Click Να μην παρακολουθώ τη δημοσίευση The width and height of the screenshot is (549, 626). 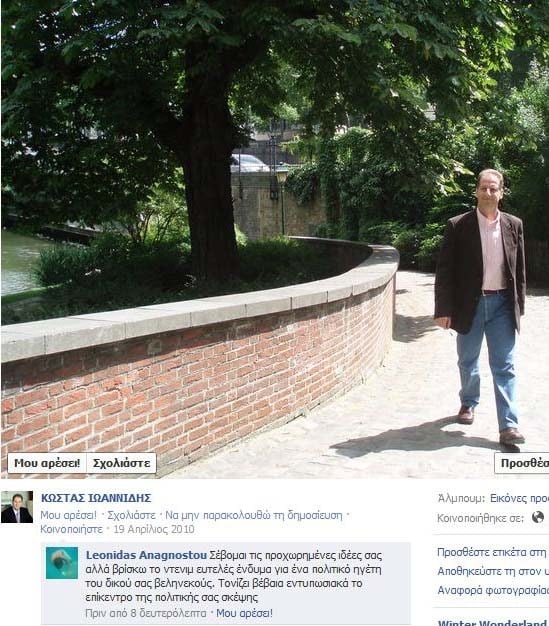(x=254, y=515)
